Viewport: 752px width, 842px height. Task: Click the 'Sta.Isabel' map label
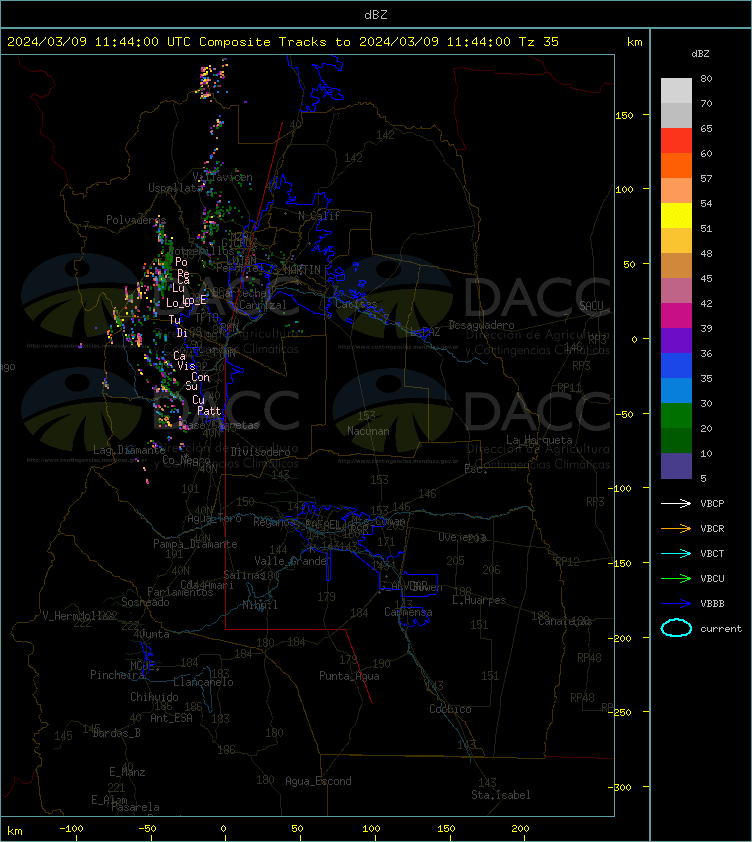tap(501, 795)
